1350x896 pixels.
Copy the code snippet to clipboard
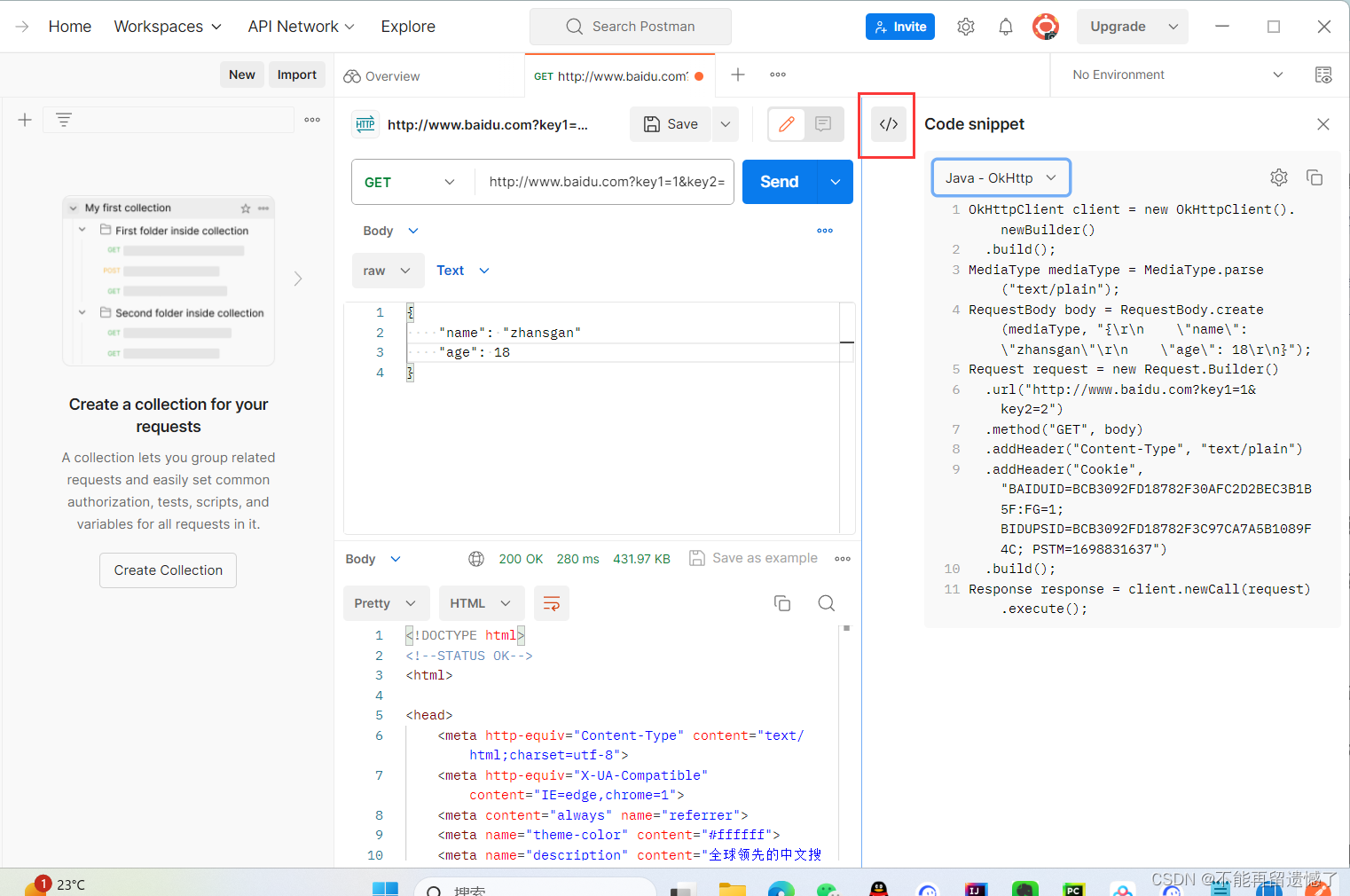(1315, 177)
